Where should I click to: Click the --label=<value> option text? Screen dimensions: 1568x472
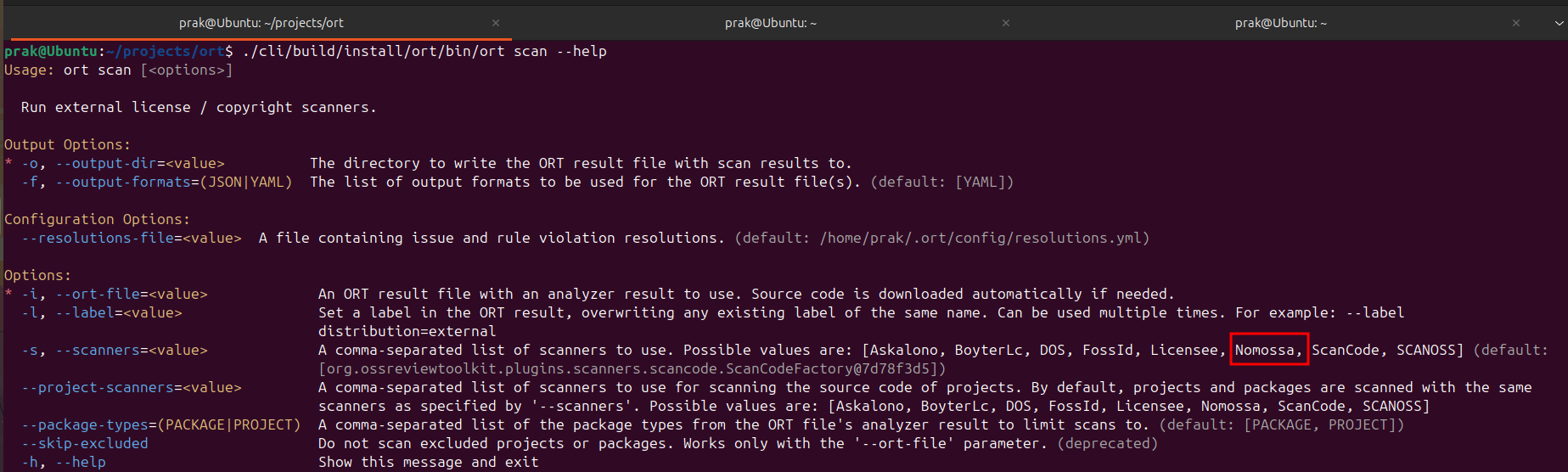point(119,312)
